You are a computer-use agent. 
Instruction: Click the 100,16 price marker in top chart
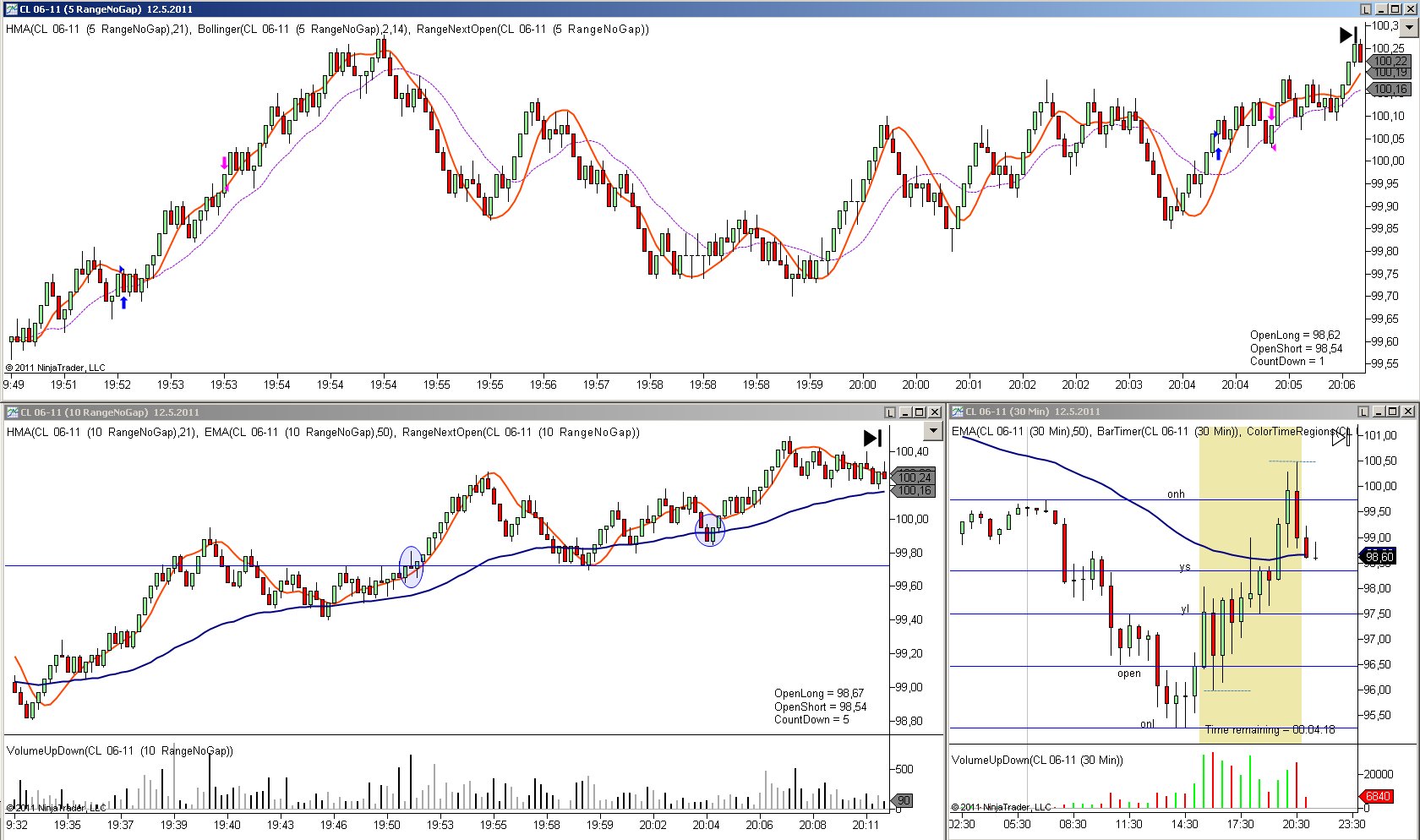(1389, 89)
